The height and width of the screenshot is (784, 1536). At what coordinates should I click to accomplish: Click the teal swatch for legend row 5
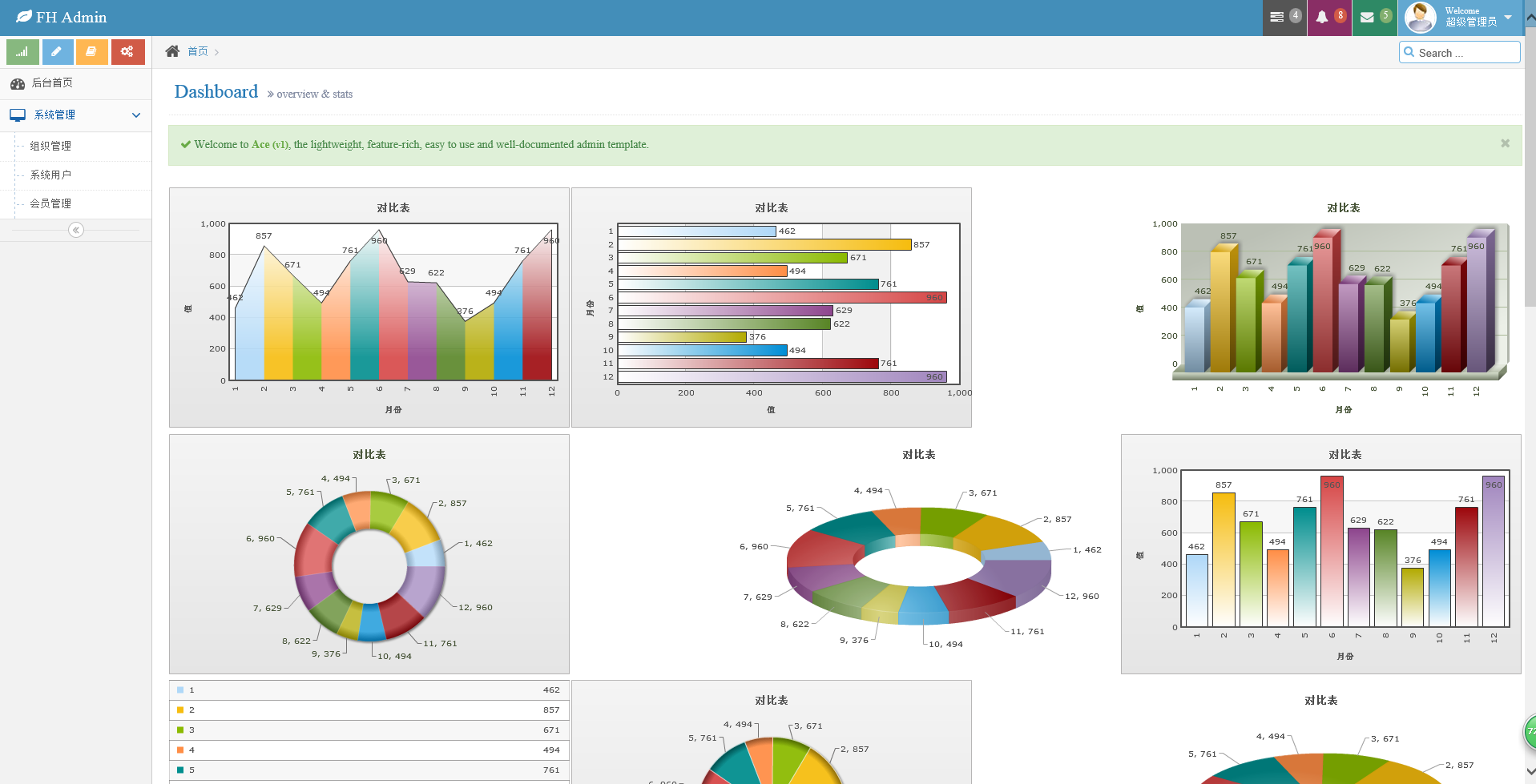180,770
